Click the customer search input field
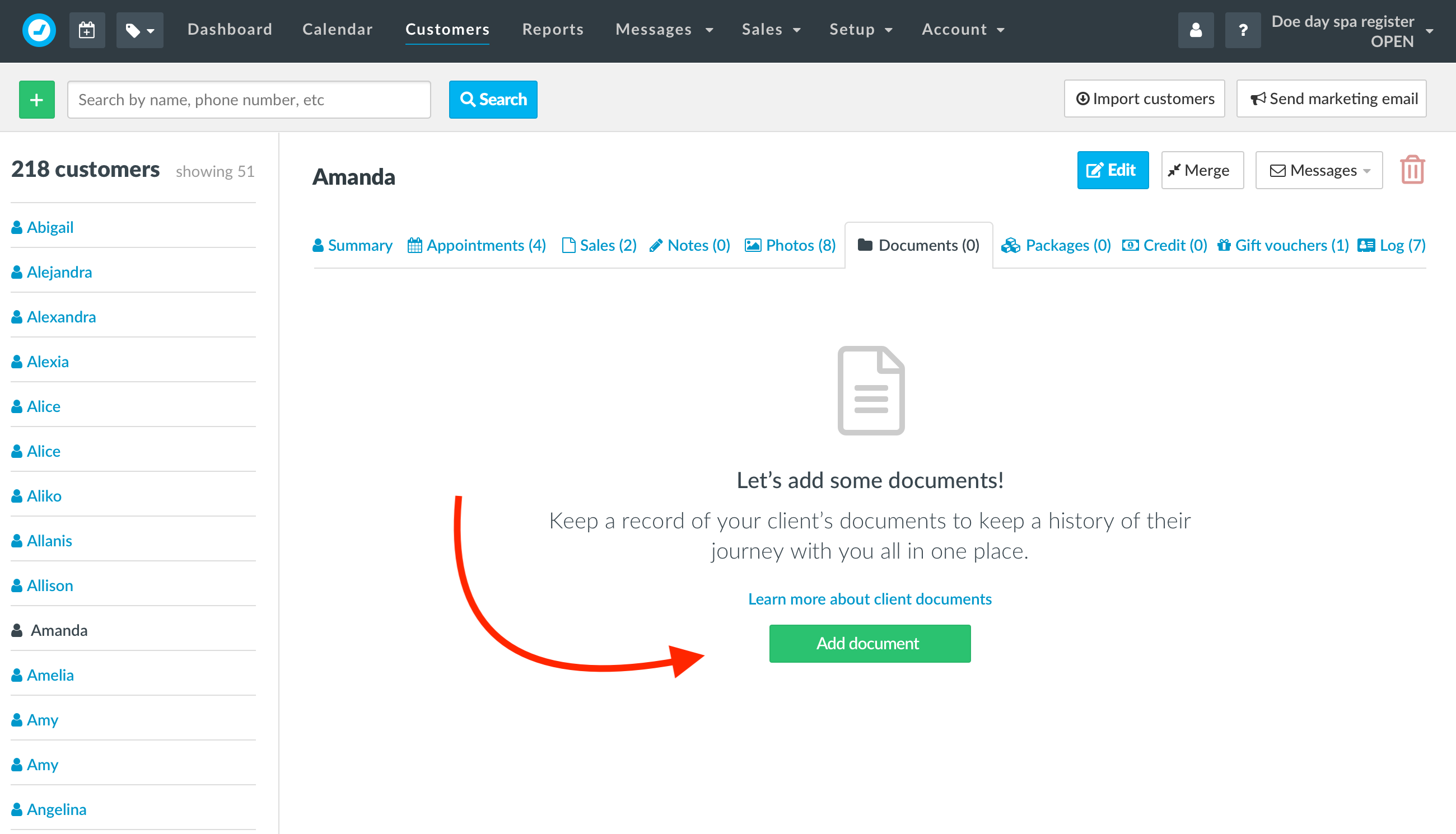Image resolution: width=1456 pixels, height=834 pixels. (247, 99)
